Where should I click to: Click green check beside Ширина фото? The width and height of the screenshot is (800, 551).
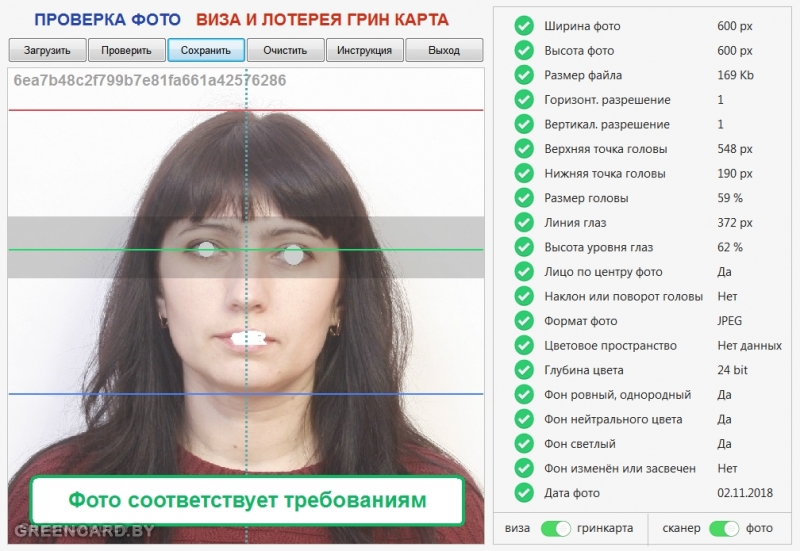point(524,26)
